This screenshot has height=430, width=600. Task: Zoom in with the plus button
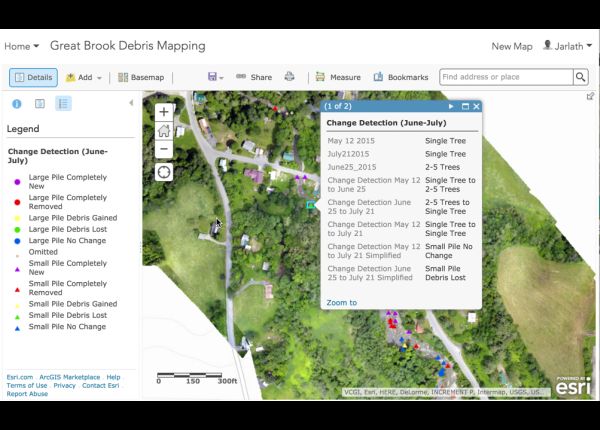[164, 112]
